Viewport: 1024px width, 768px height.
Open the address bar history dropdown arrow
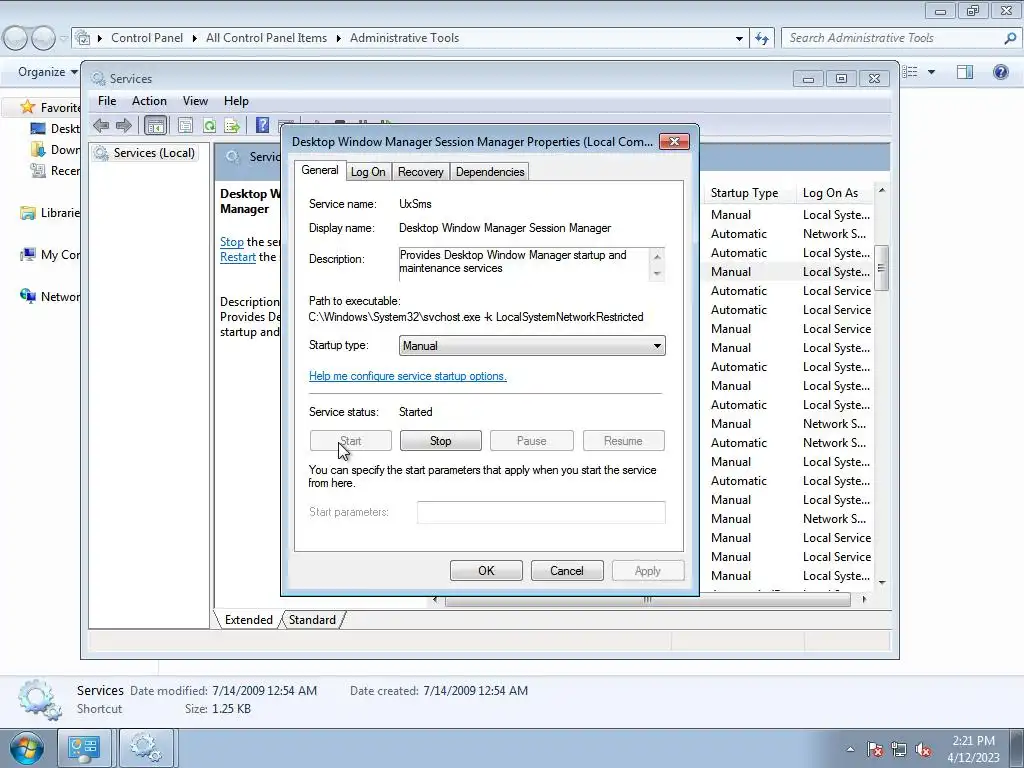click(x=739, y=39)
